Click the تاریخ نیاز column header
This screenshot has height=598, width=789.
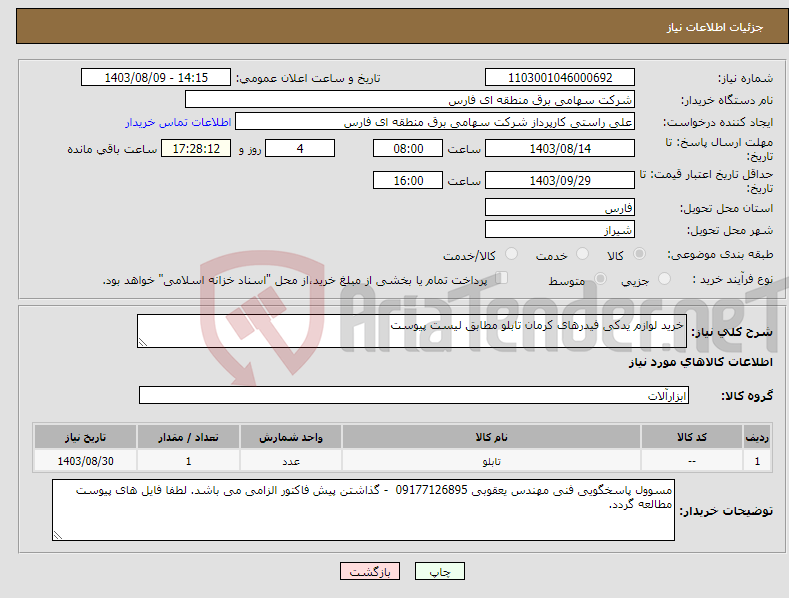pos(85,437)
